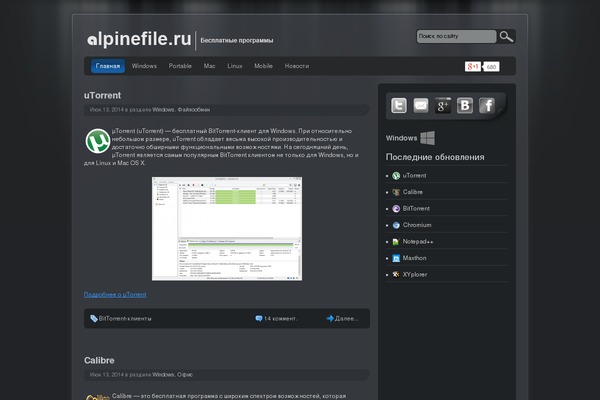
Task: Click the Windows sidebar heading text
Action: pyautogui.click(x=401, y=138)
